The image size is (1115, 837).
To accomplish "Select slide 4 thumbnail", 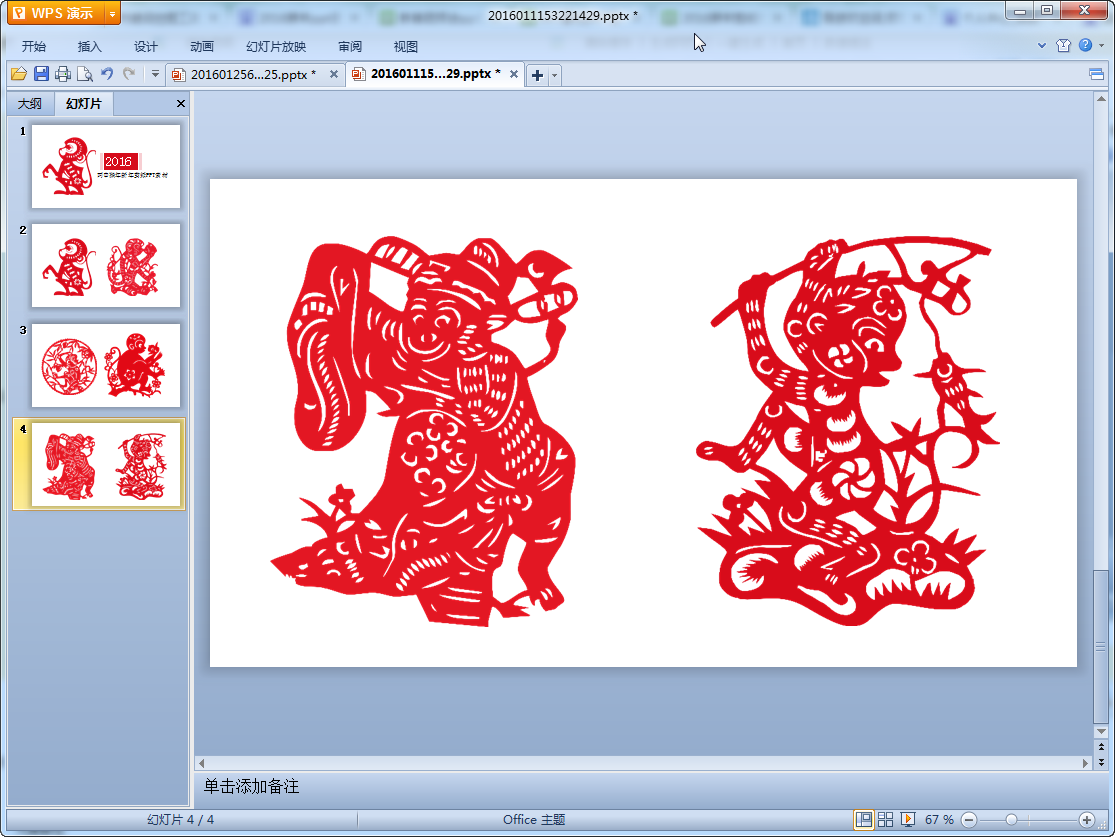I will click(x=106, y=464).
